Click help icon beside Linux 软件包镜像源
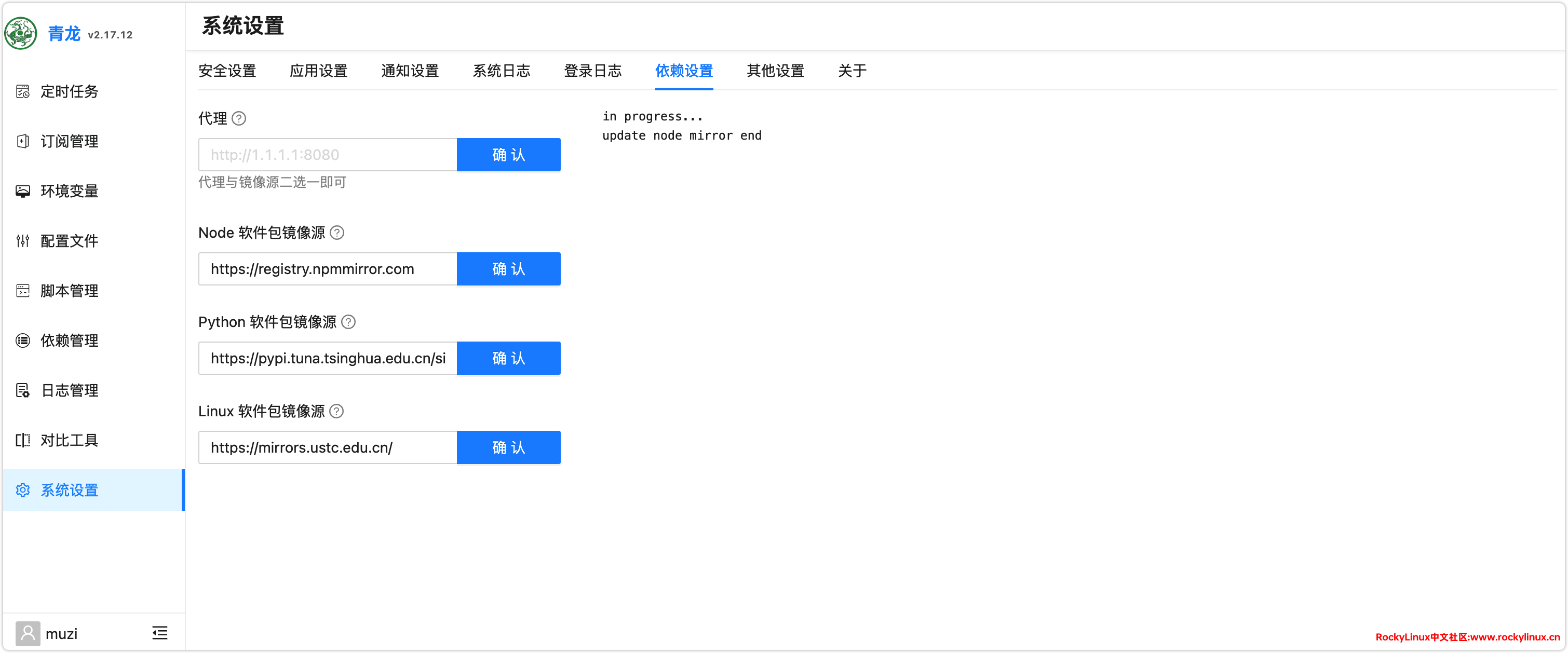This screenshot has height=653, width=1568. [x=336, y=412]
